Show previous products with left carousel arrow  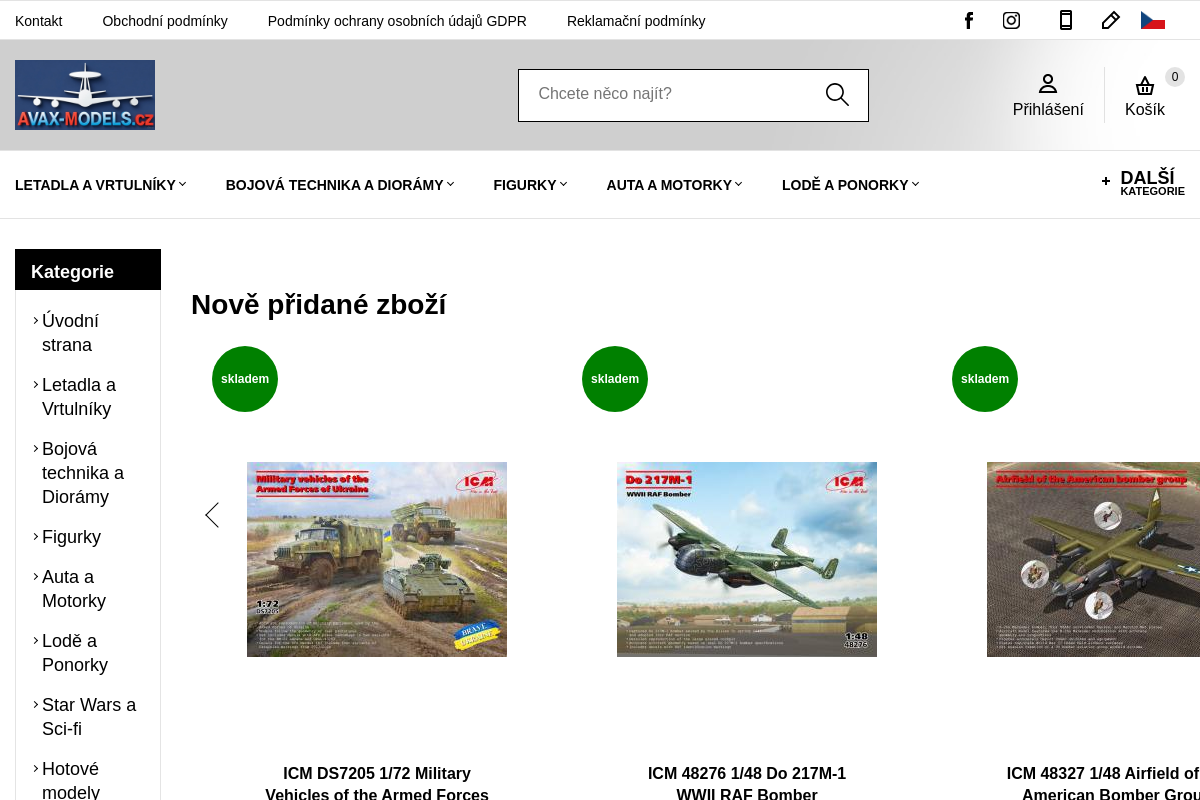tap(212, 515)
